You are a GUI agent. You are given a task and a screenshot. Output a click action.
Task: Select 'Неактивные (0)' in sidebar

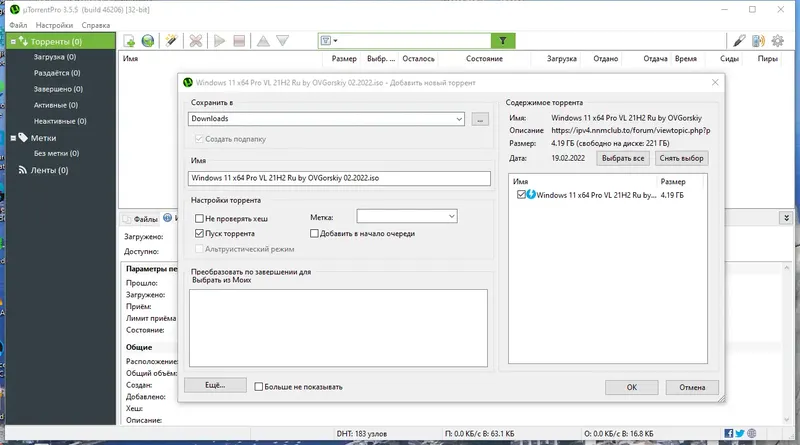click(60, 121)
